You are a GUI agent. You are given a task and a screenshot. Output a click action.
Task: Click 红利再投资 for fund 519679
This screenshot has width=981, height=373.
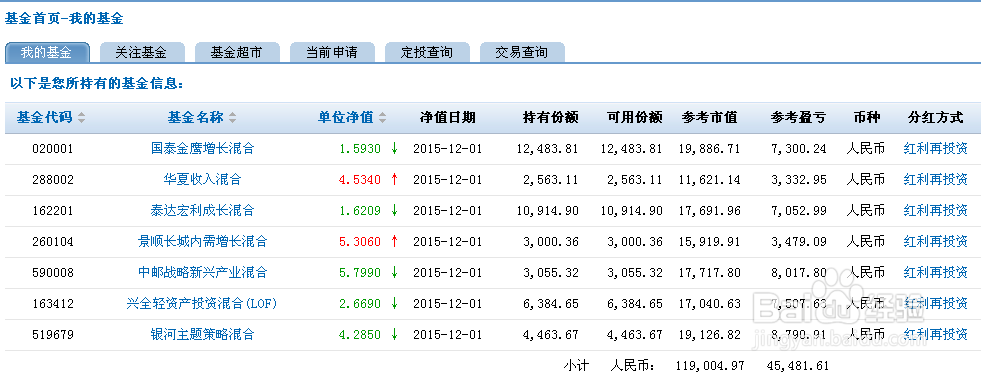tap(935, 335)
